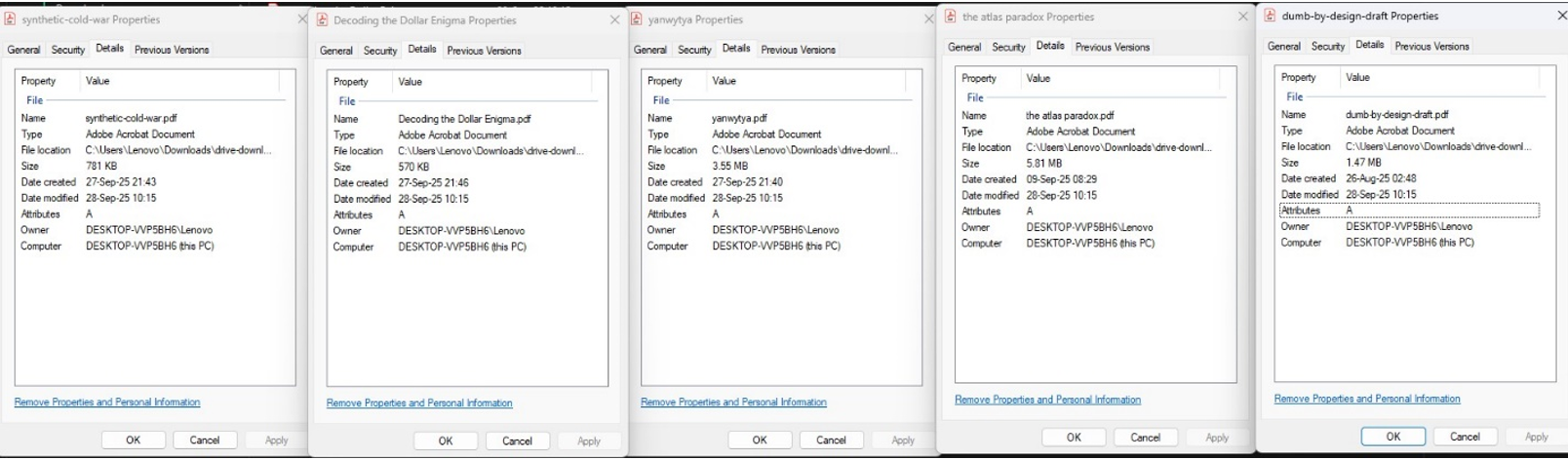Open the General tab in synthetic-cold-war Properties

click(24, 50)
